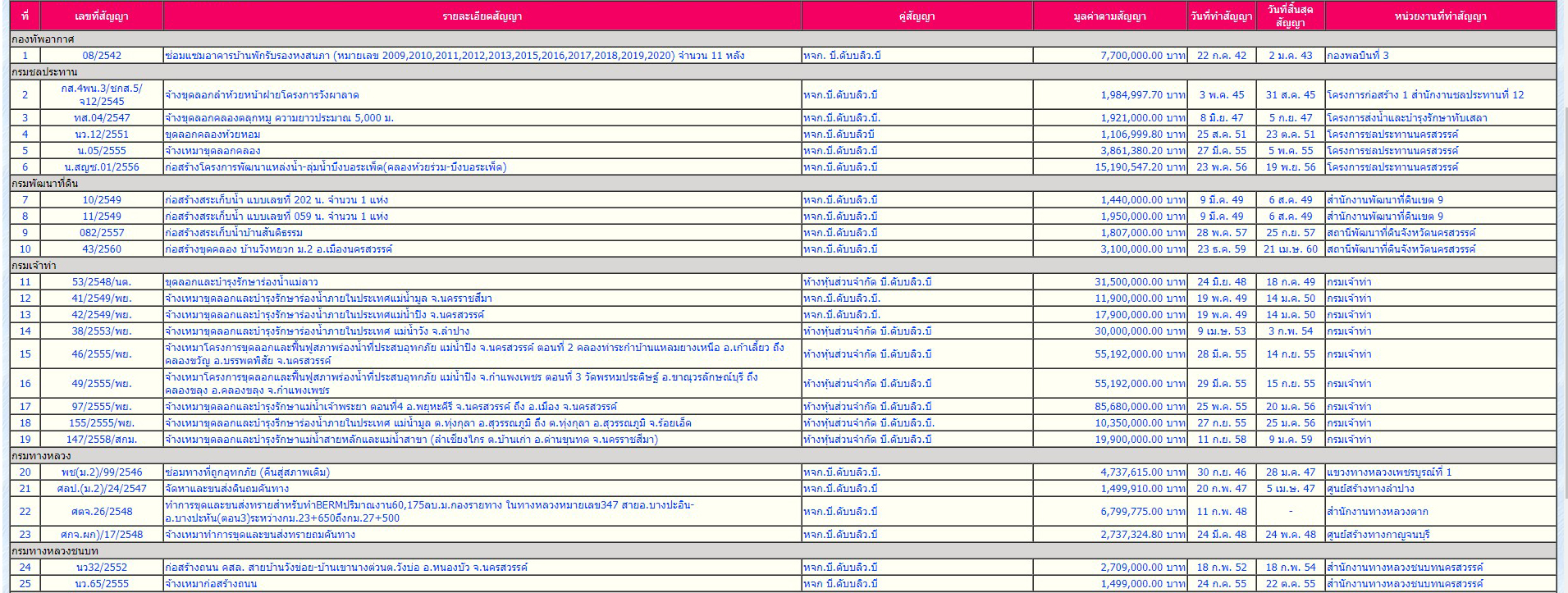The image size is (1568, 593).
Task: Click the ขุดลอกคลองห้วยหอม contract detail
Action: pyautogui.click(x=213, y=135)
